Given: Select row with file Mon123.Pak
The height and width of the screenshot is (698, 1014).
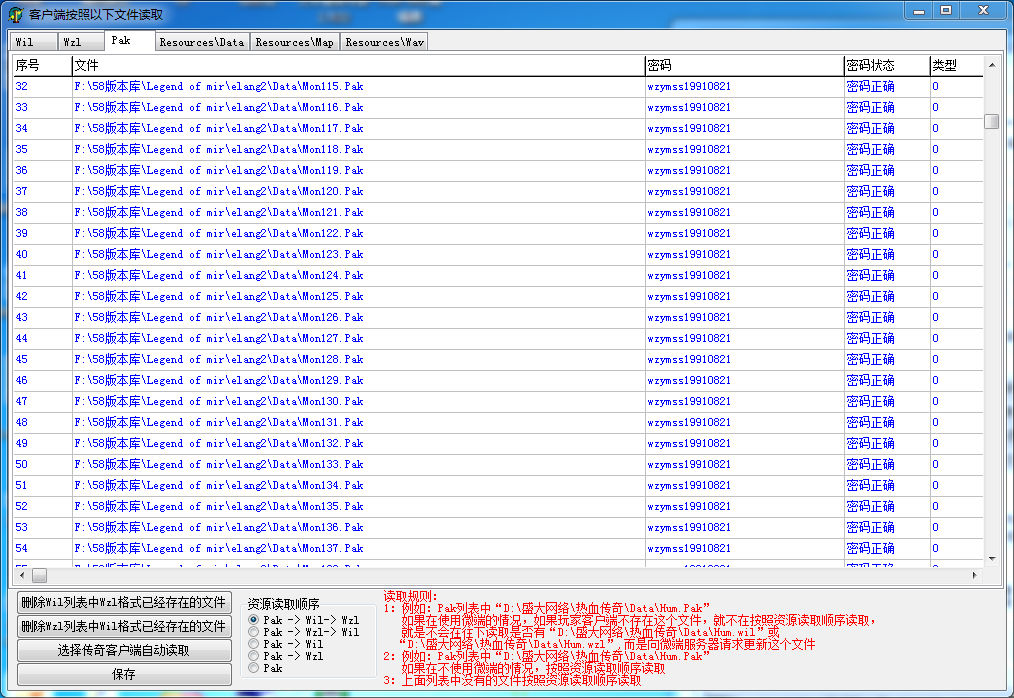Looking at the screenshot, I should (498, 254).
